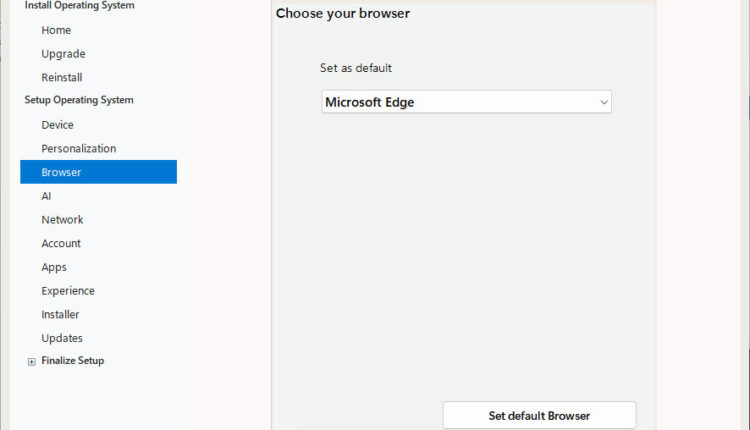Open Personalization settings in sidebar
The width and height of the screenshot is (750, 430).
coord(78,148)
